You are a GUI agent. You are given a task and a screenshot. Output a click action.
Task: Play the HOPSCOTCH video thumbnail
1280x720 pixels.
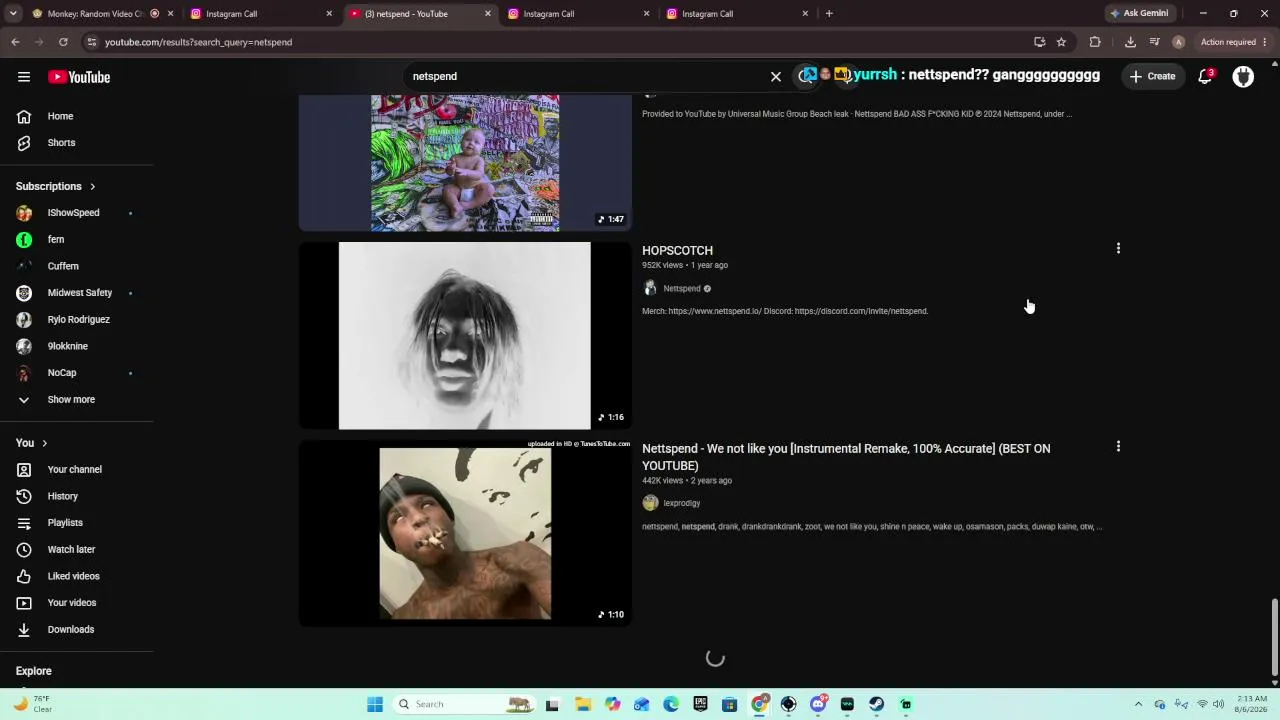[465, 336]
